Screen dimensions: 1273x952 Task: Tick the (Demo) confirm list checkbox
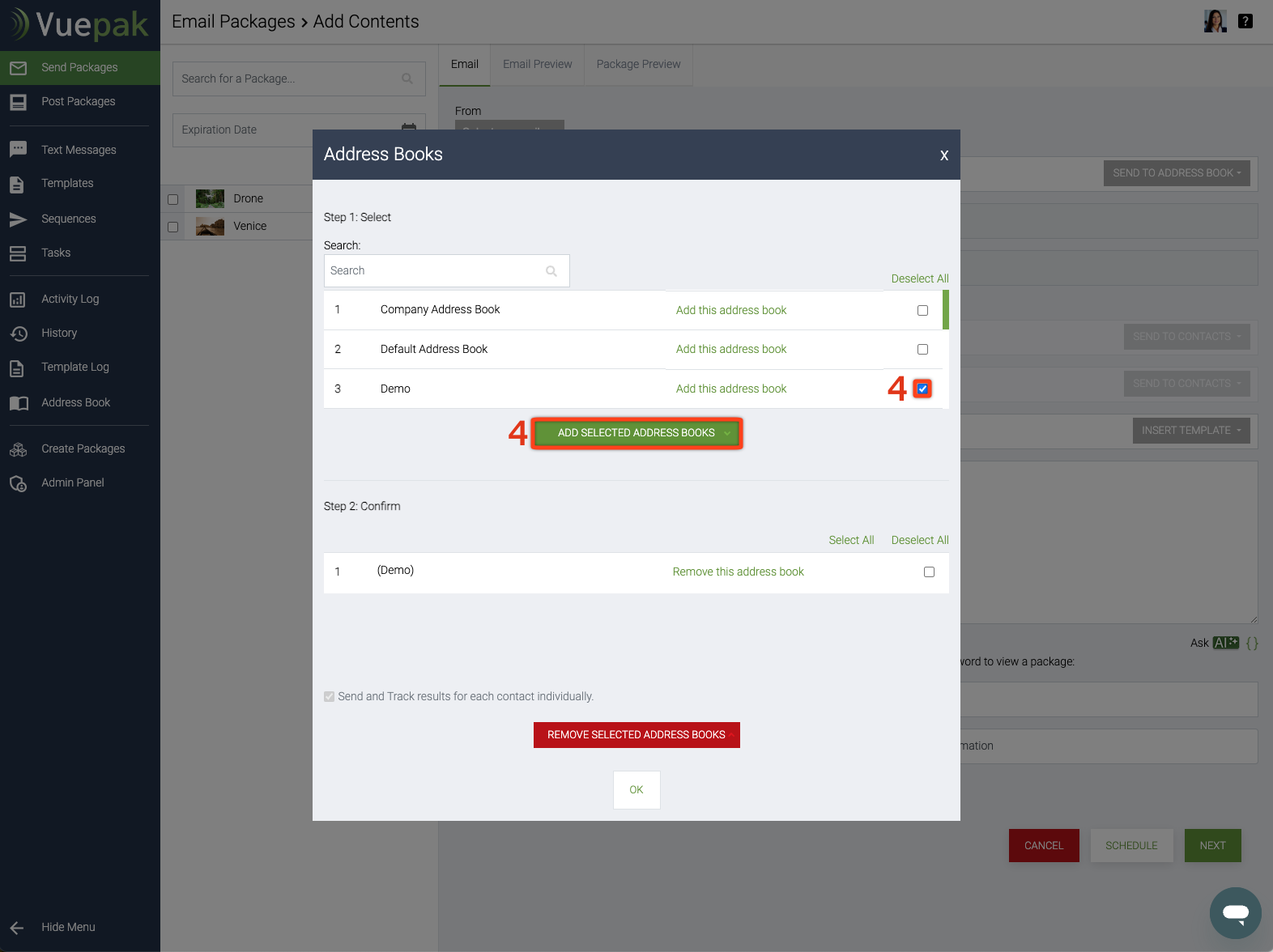tap(929, 572)
